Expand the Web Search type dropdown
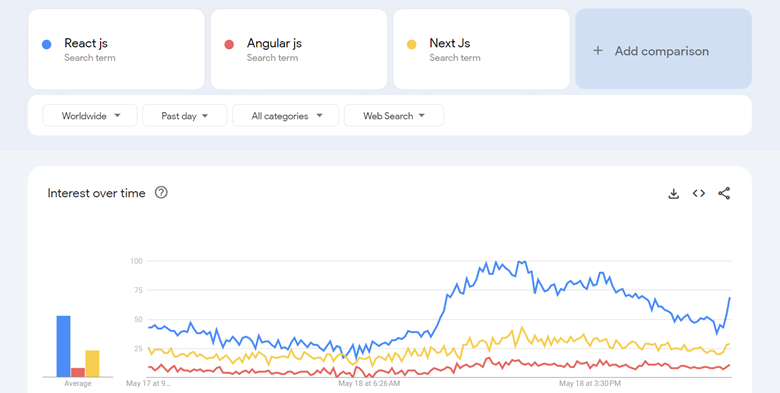 coord(394,115)
